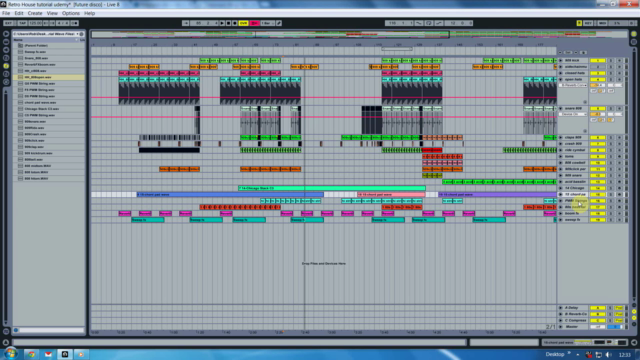Open the Hot-Swap browser icon
The height and width of the screenshot is (360, 640).
[6, 82]
